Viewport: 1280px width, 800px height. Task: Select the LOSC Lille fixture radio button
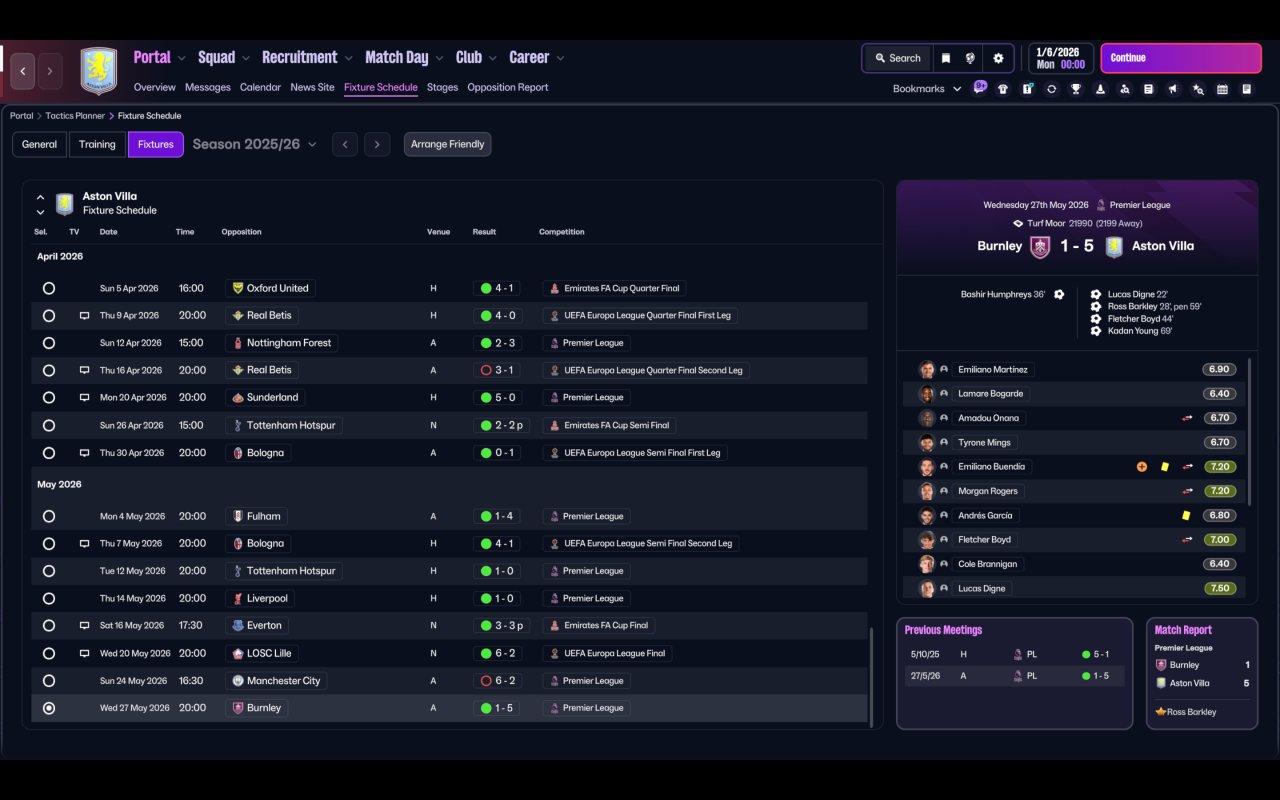(x=49, y=654)
